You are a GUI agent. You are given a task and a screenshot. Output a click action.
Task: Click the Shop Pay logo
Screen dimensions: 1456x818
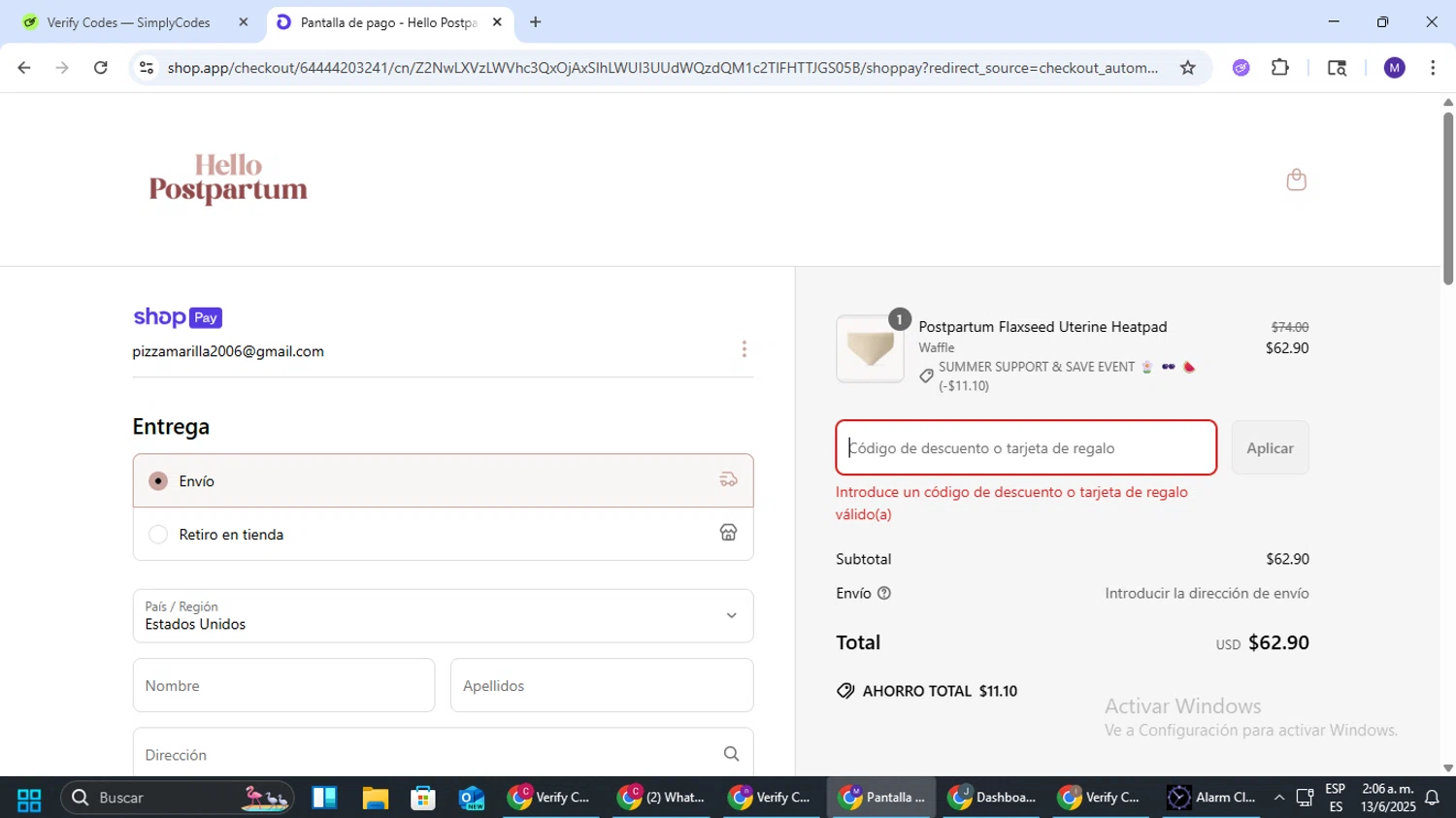click(x=178, y=317)
